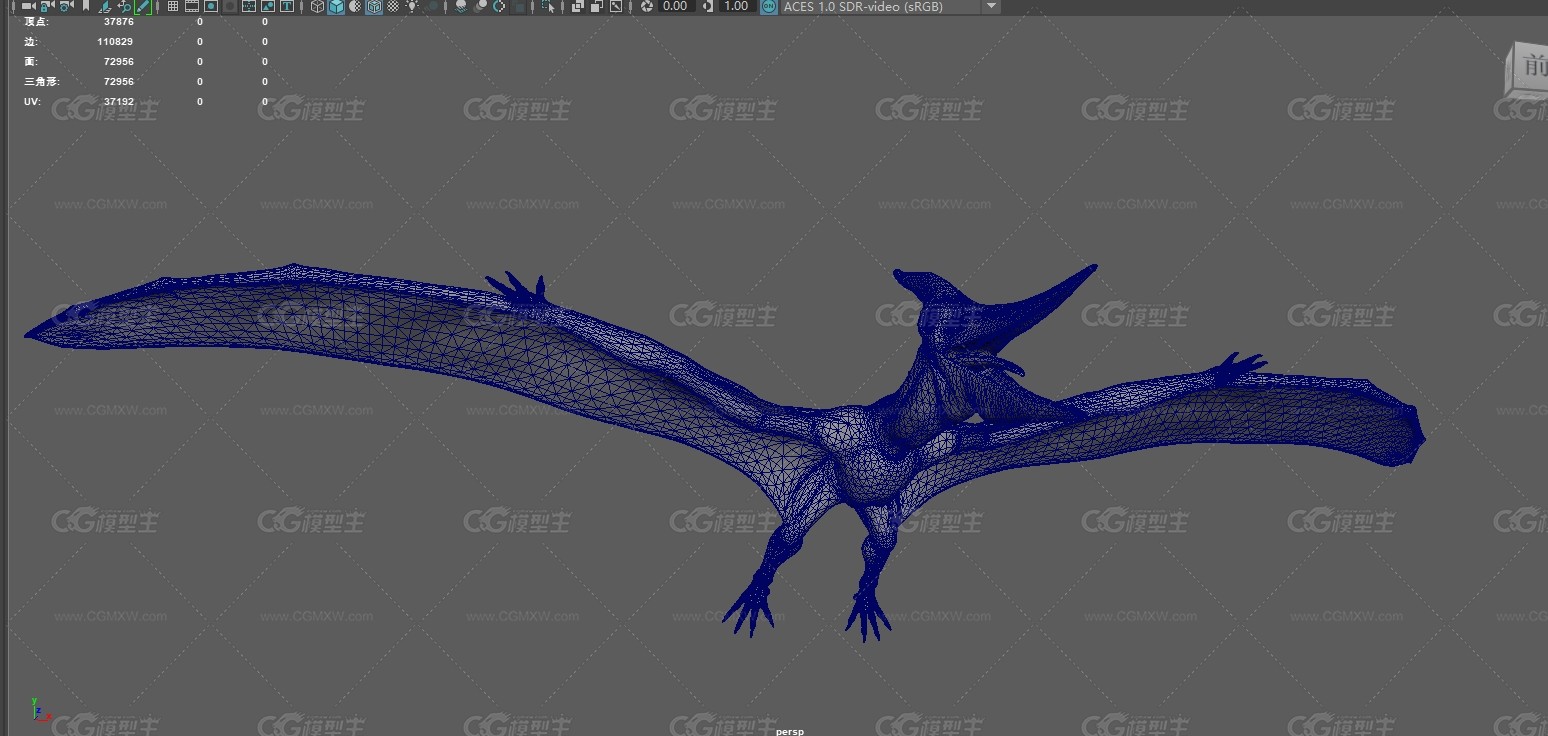Toggle the X-ray joints icon
The image size is (1548, 736).
616,6
